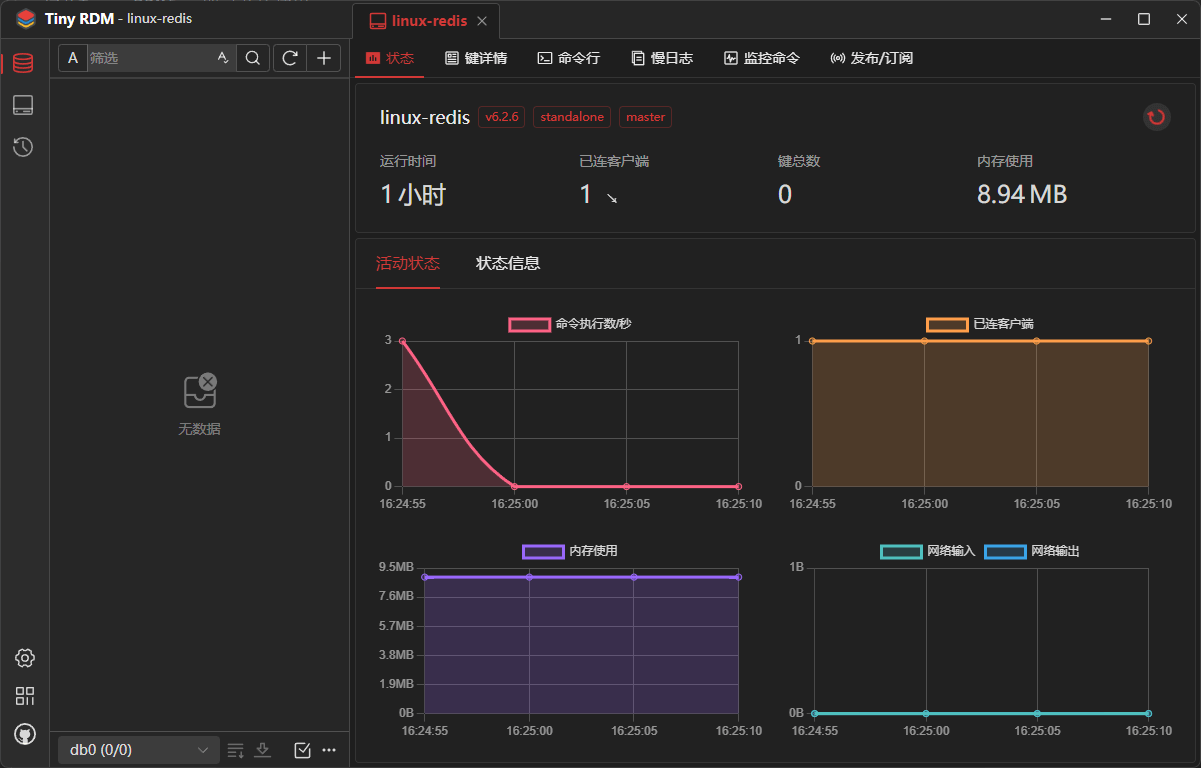1201x768 pixels.
Task: Switch to the 状态信息 tab
Action: click(x=508, y=263)
